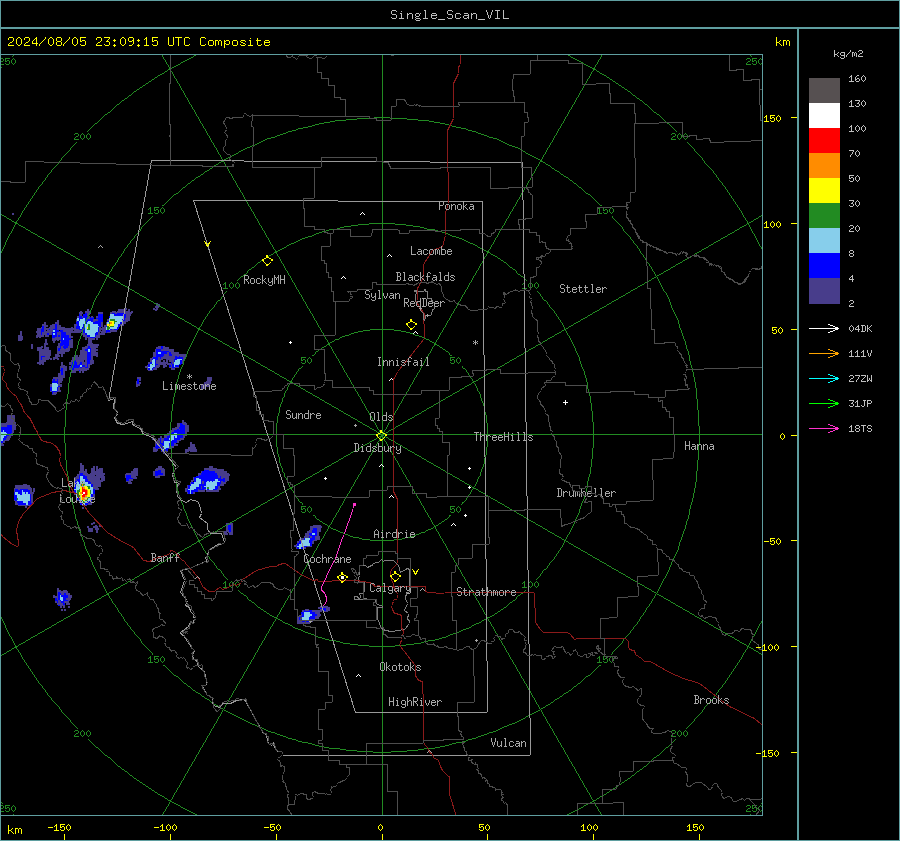Click the light blue 8-20 color swatch
Image resolution: width=900 pixels, height=841 pixels.
tap(824, 241)
